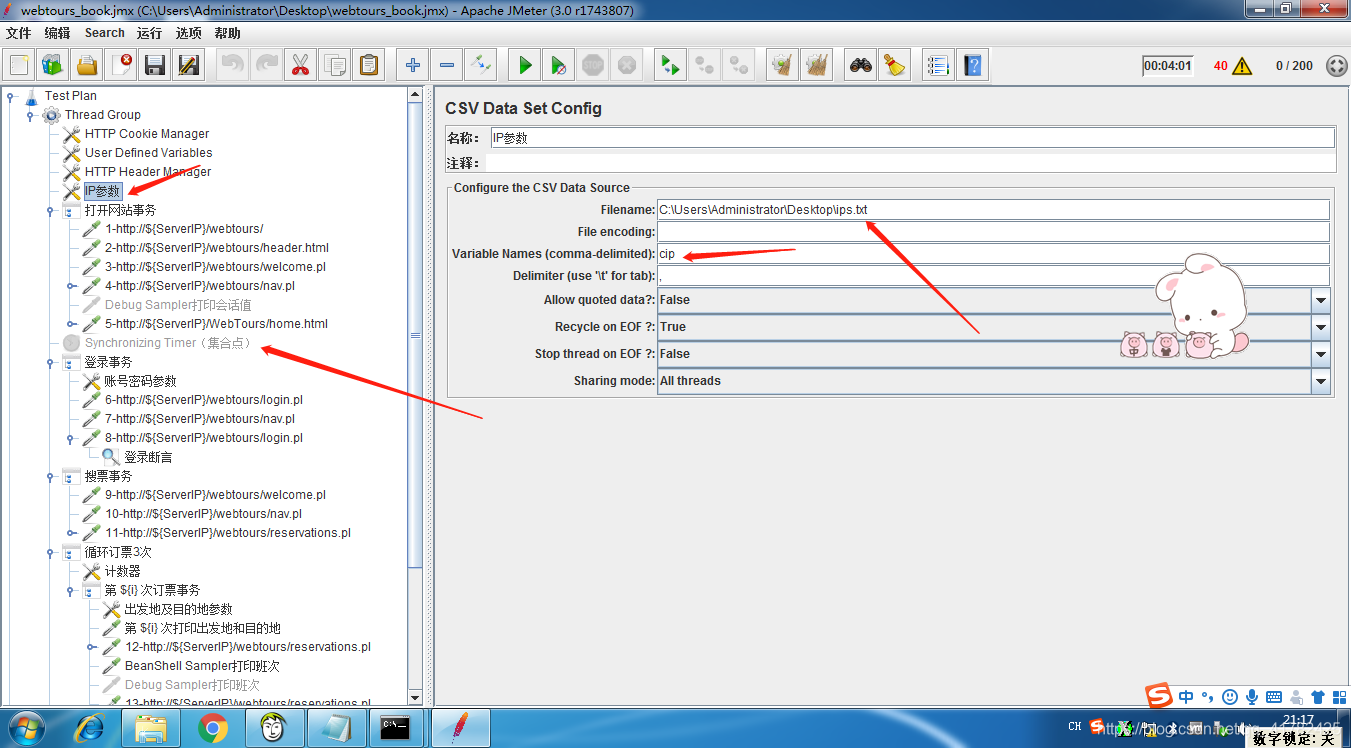1351x748 pixels.
Task: Click the Filename input field
Action: [993, 210]
